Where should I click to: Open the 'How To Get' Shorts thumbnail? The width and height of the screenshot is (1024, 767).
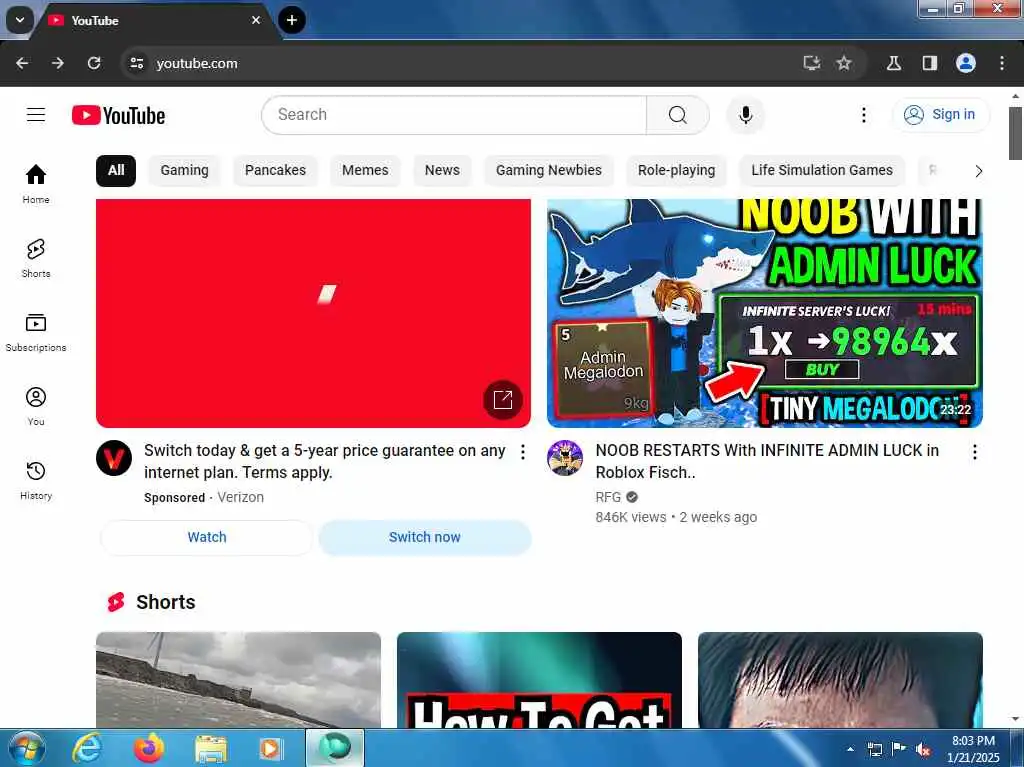click(x=539, y=679)
